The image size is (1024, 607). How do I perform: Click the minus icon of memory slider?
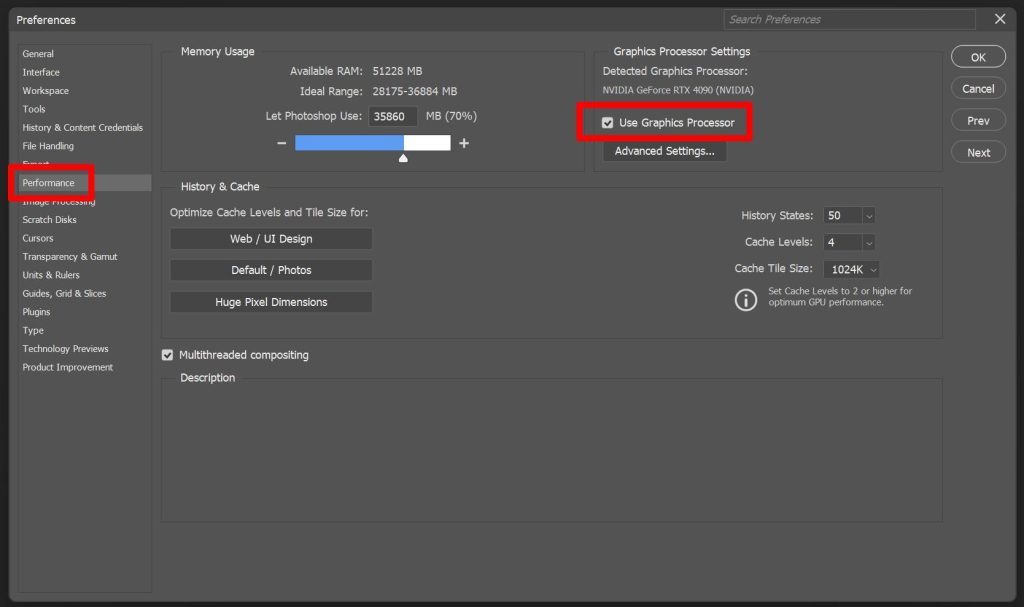pos(281,143)
